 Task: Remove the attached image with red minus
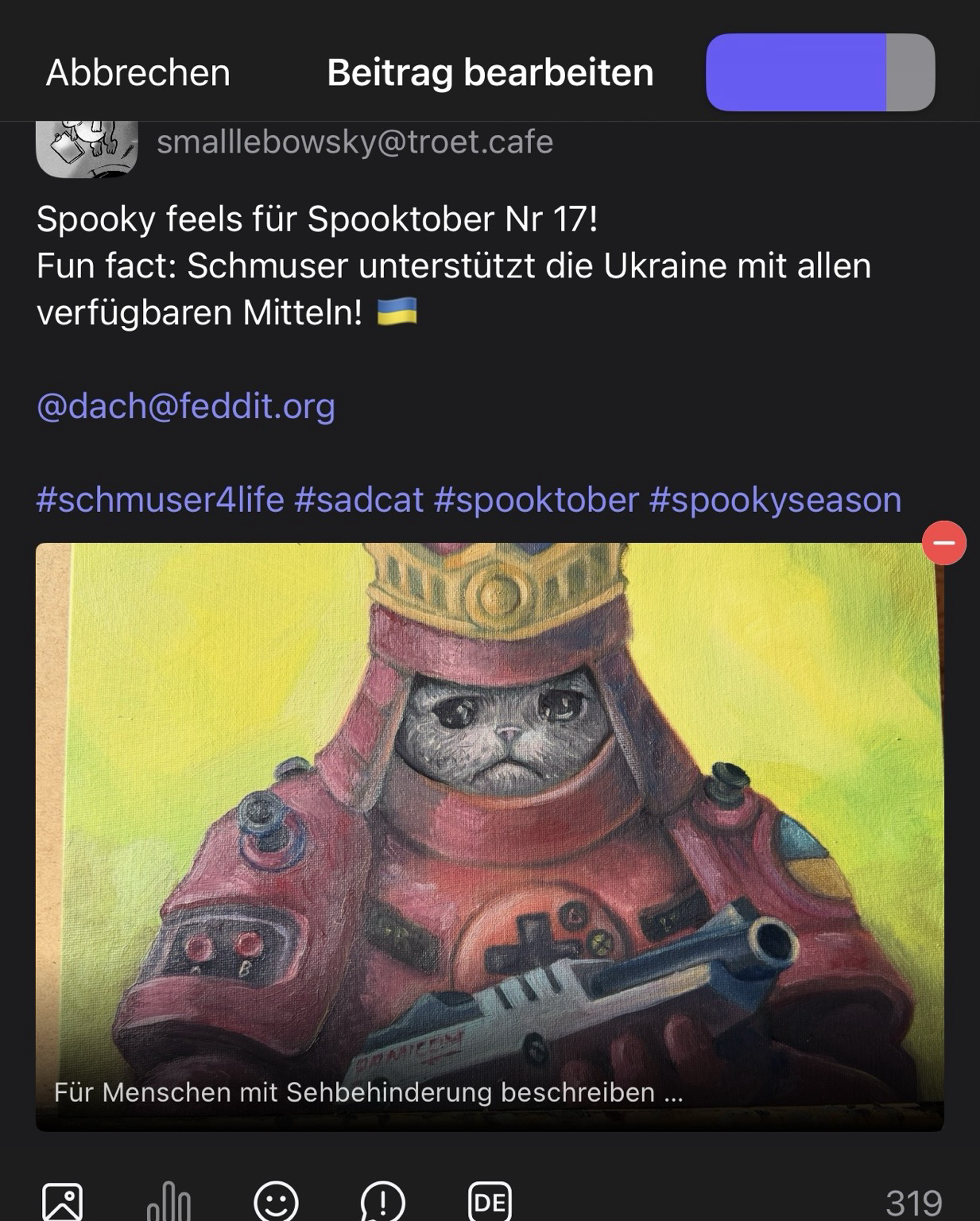click(x=944, y=543)
